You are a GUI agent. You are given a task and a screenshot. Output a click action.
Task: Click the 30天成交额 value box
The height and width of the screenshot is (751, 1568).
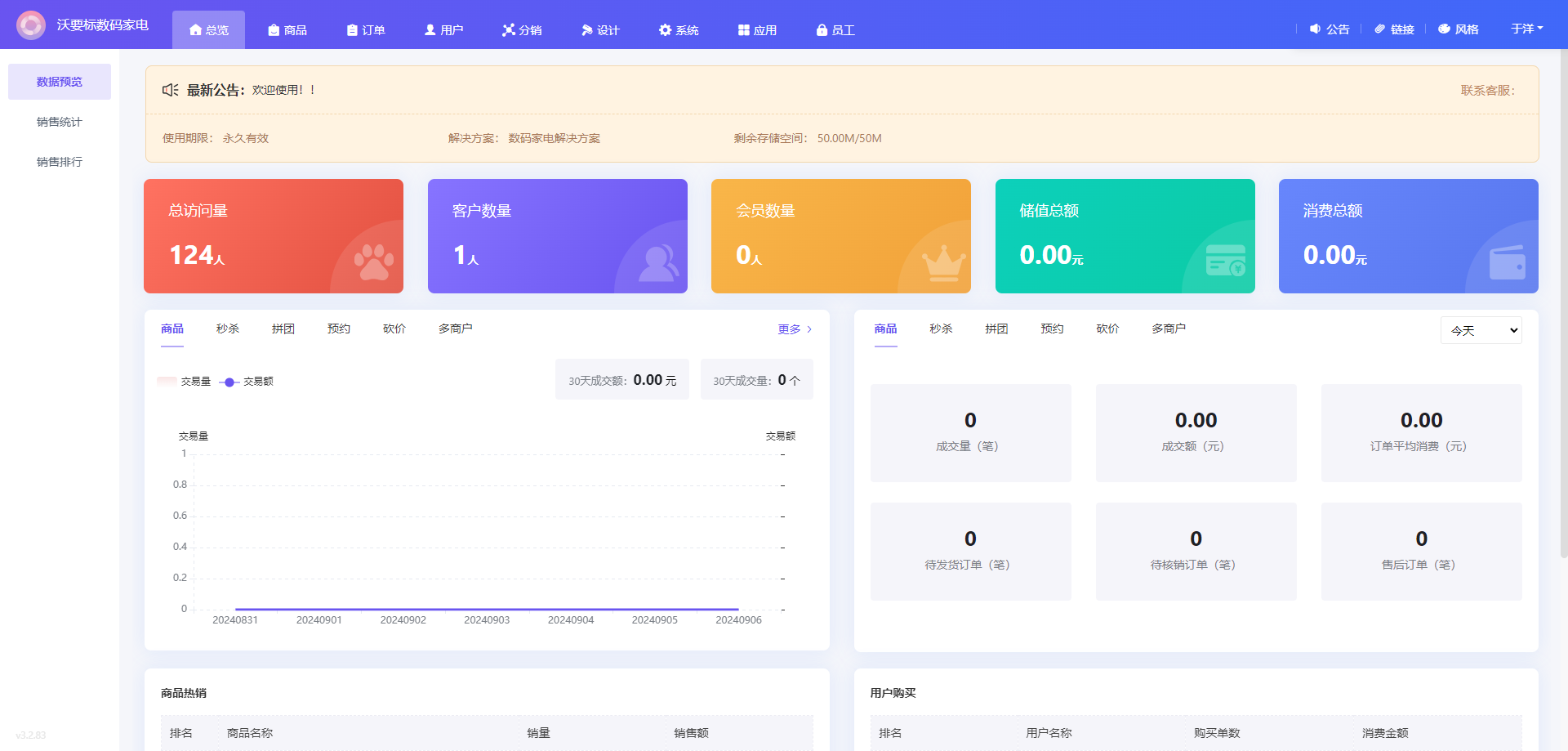pos(622,380)
